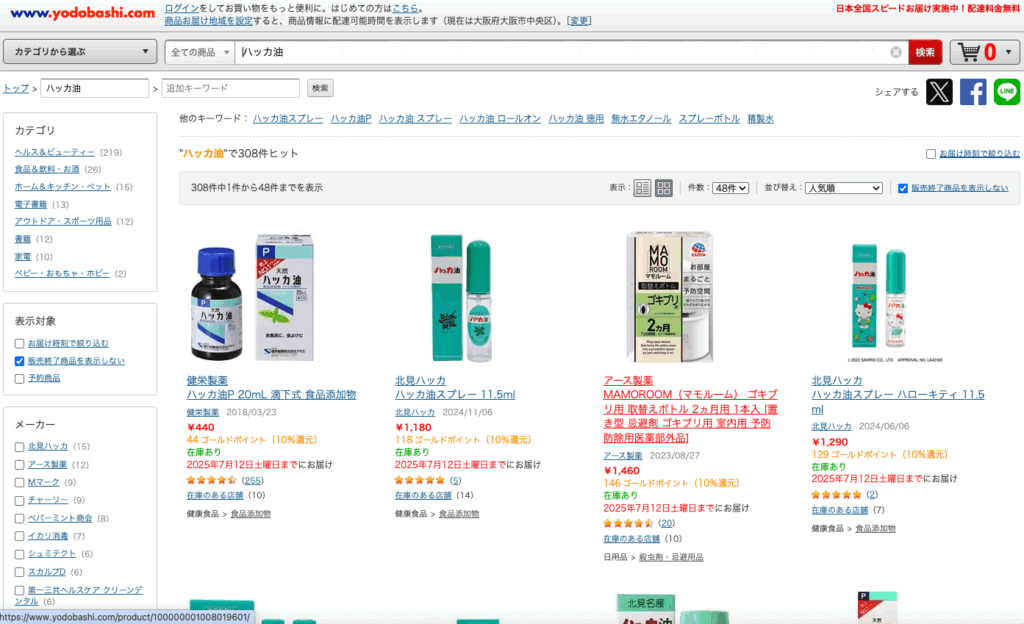Click the トップ breadcrumb link
Image resolution: width=1024 pixels, height=624 pixels.
pos(16,89)
